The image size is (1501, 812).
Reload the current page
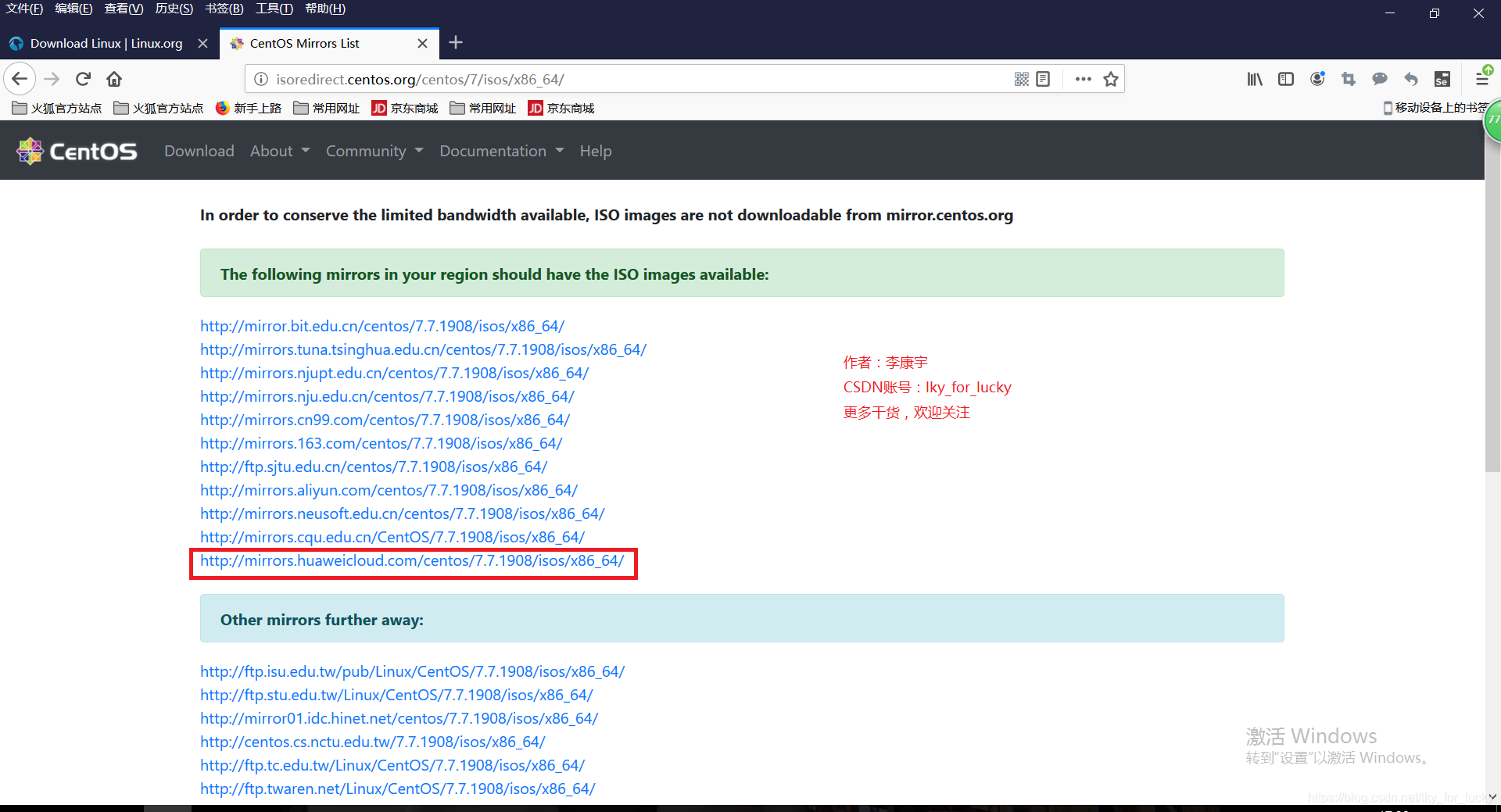click(84, 79)
